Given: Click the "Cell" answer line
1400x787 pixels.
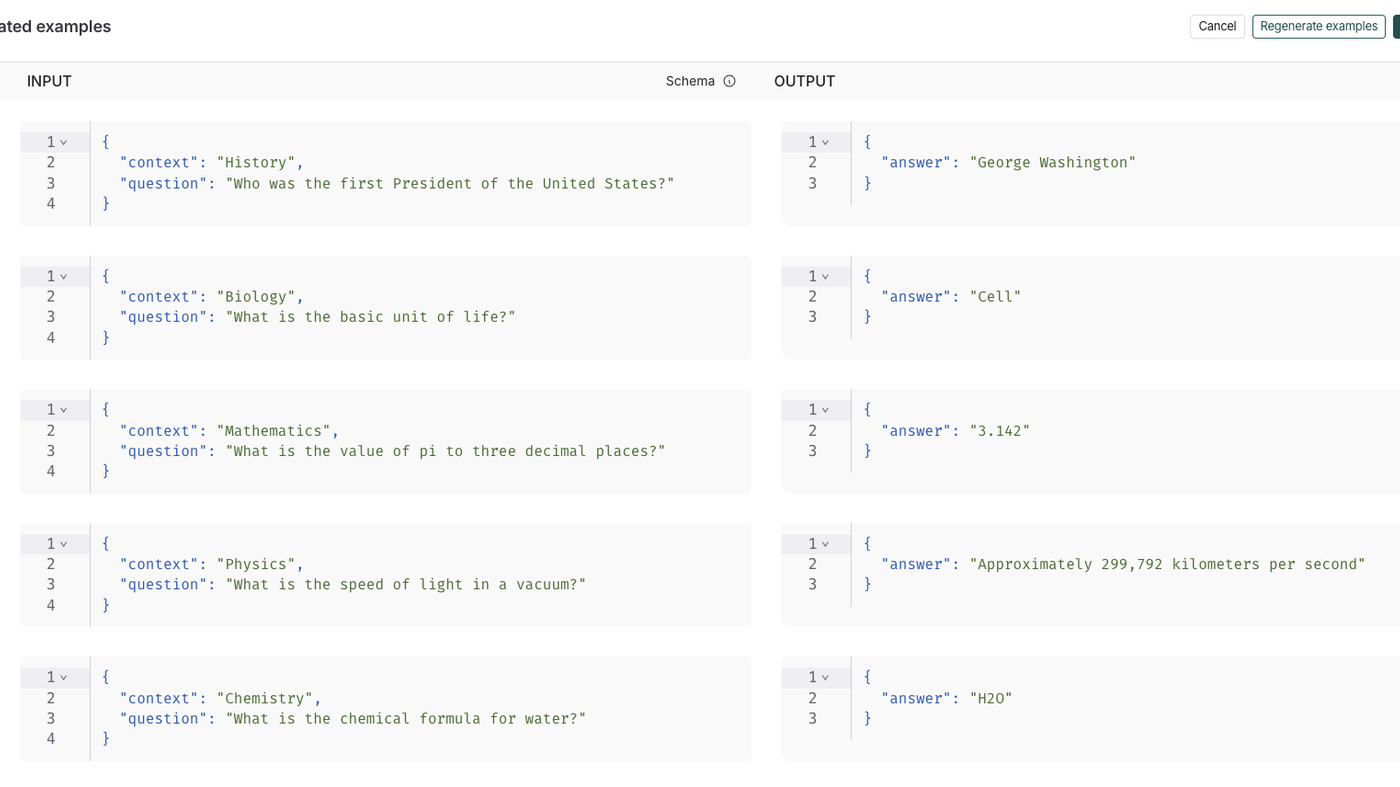Looking at the screenshot, I should pyautogui.click(x=951, y=297).
